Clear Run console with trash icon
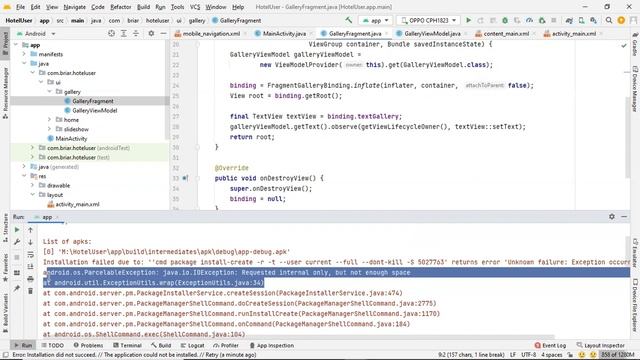 (30, 291)
